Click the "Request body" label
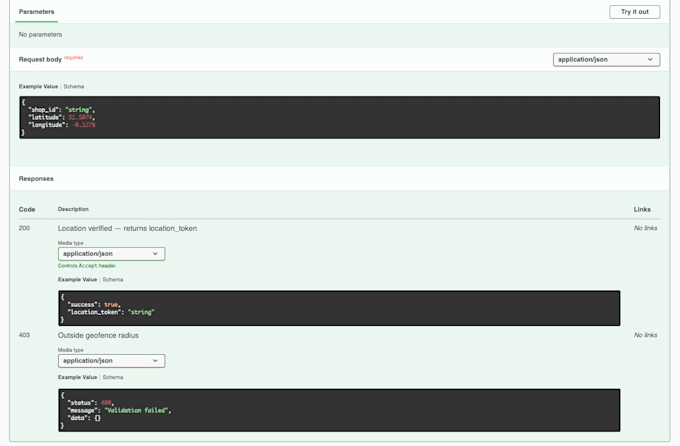The image size is (680, 446). click(40, 59)
